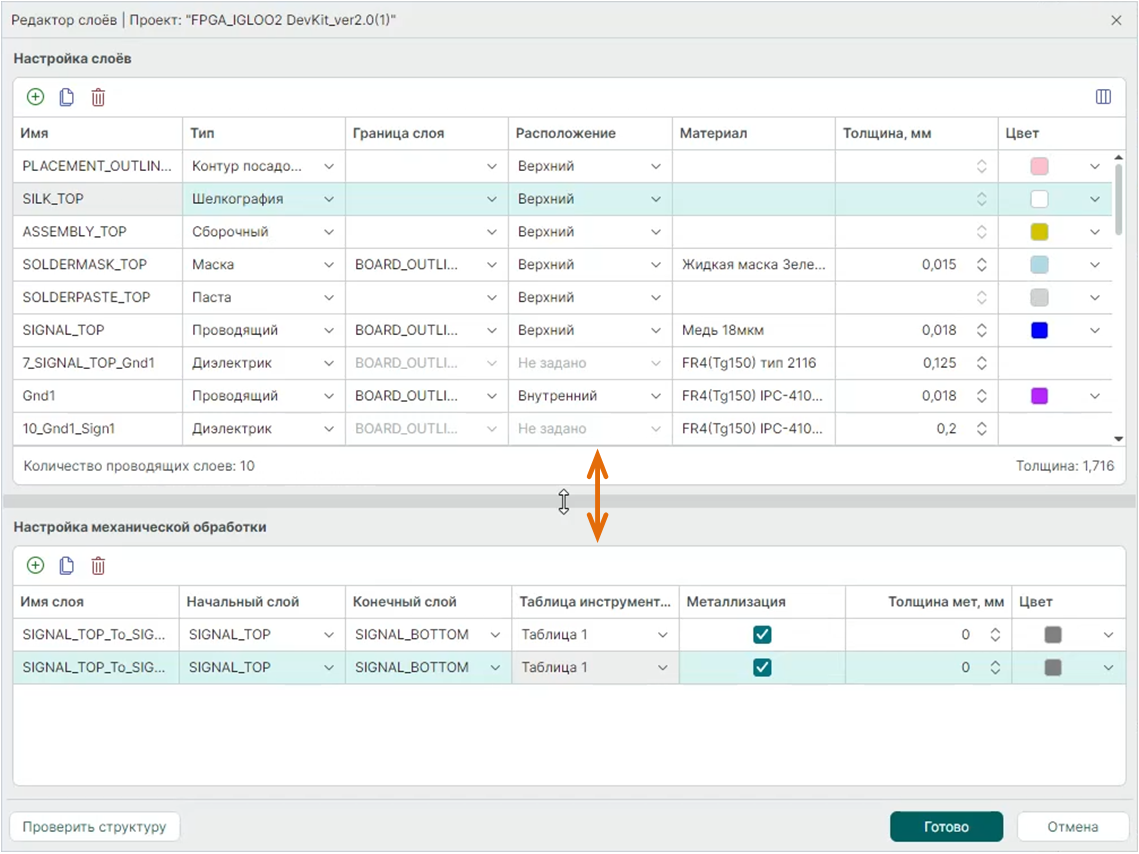1139x854 pixels.
Task: Close the layer editor window
Action: [1116, 20]
